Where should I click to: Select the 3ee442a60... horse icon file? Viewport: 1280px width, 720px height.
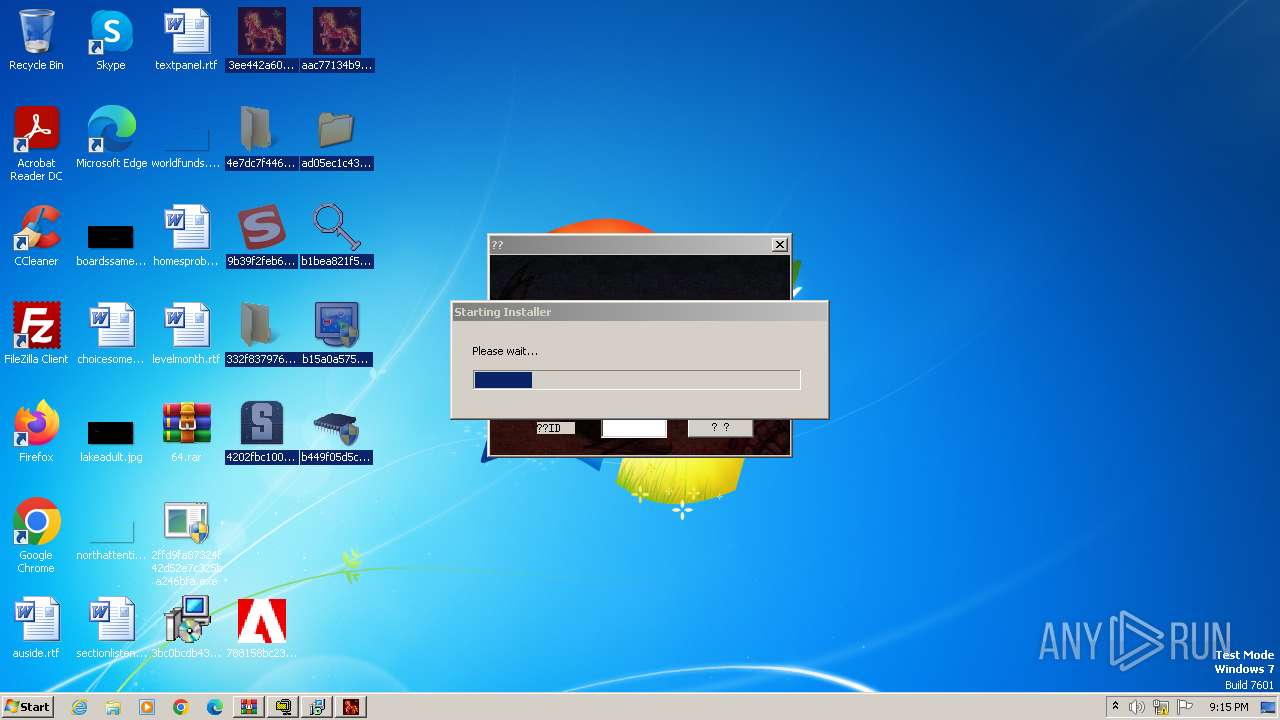click(x=261, y=40)
